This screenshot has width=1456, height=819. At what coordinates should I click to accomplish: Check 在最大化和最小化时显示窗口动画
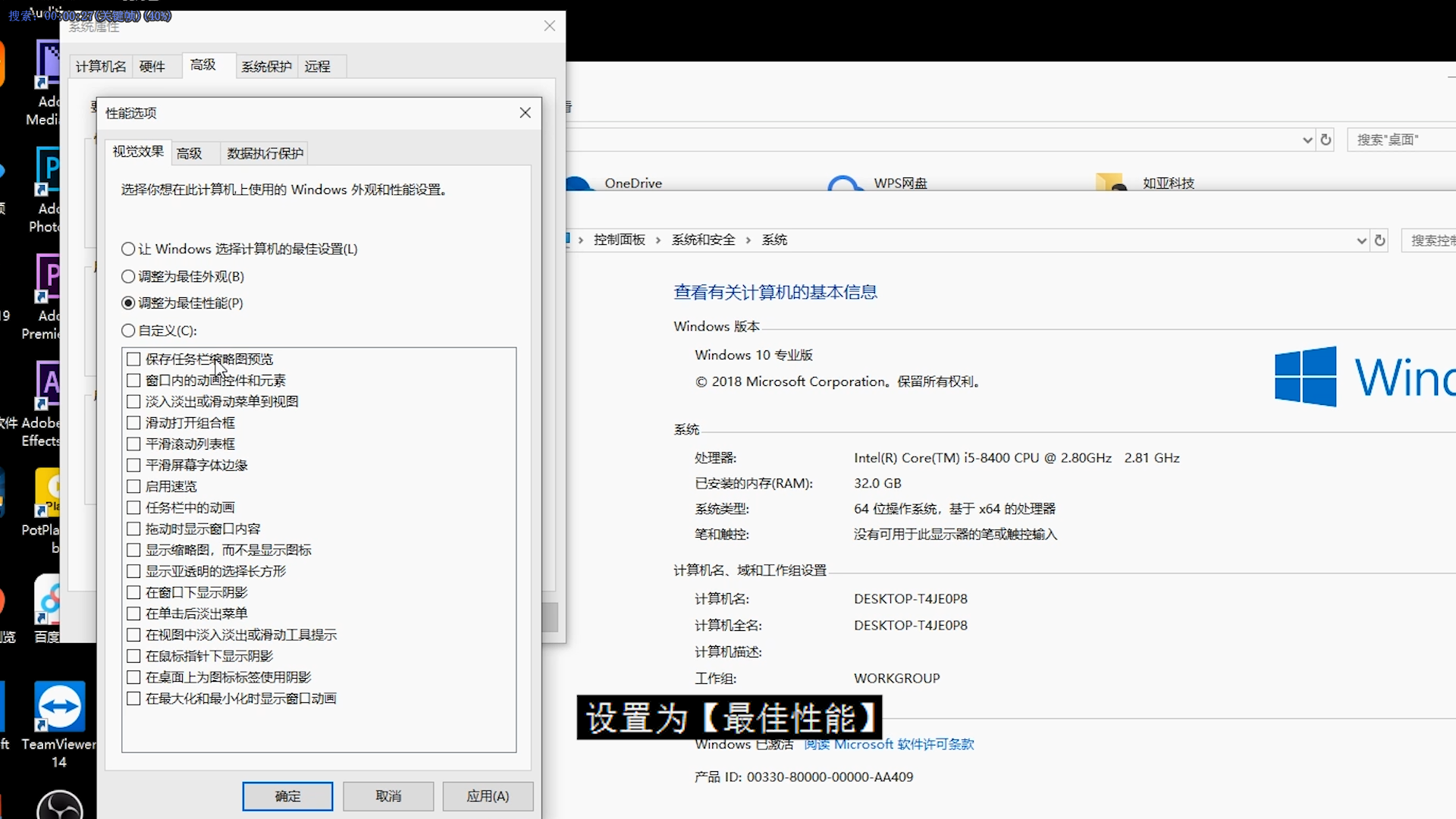133,698
